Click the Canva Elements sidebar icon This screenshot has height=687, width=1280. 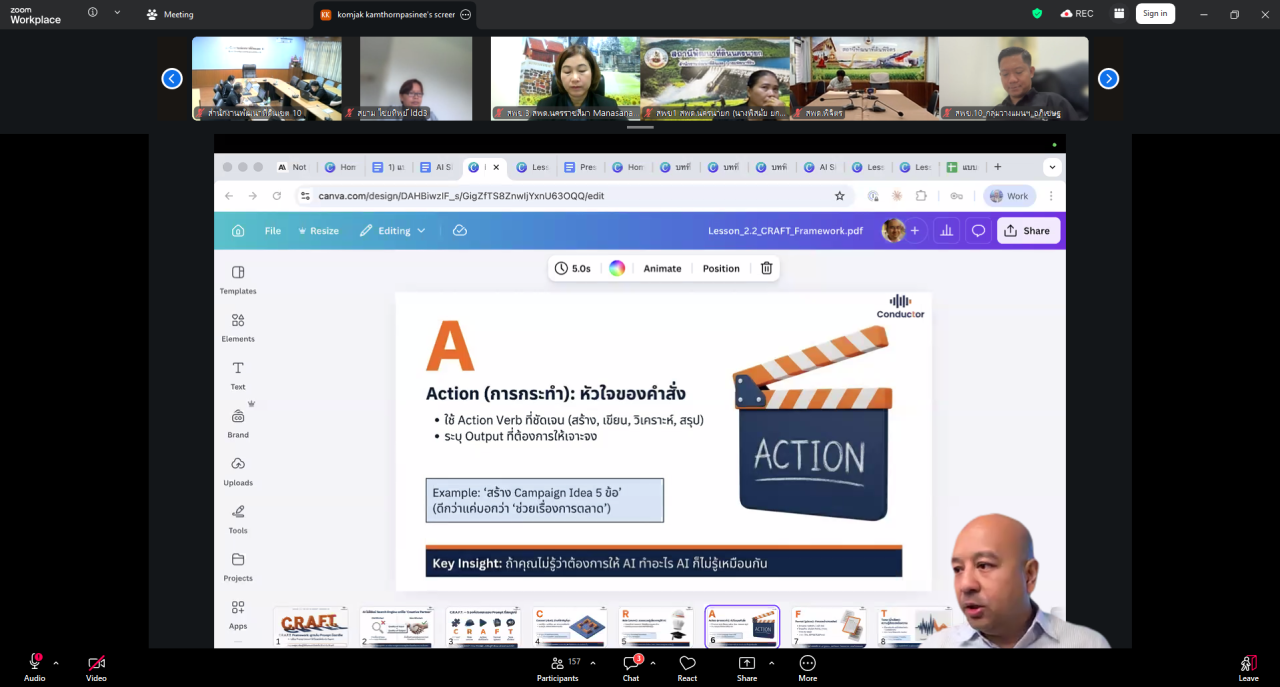point(238,321)
